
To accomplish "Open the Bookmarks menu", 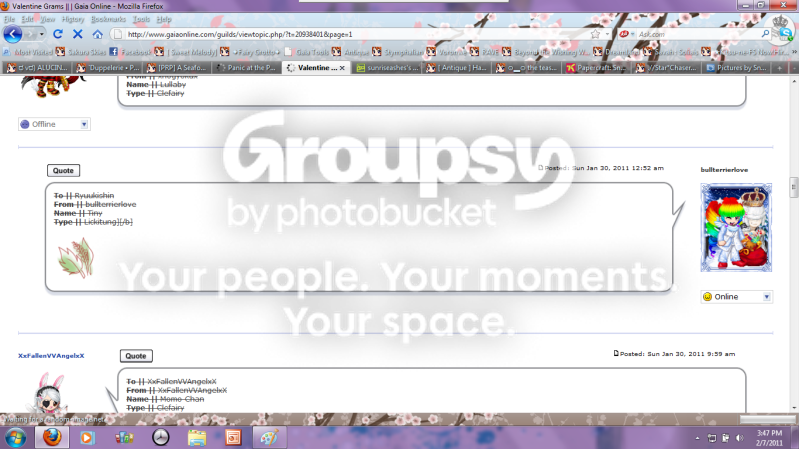I will pyautogui.click(x=108, y=19).
